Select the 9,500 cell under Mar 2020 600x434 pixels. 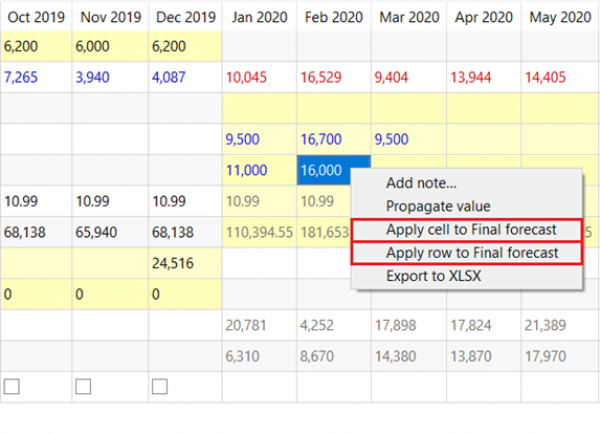click(x=396, y=140)
